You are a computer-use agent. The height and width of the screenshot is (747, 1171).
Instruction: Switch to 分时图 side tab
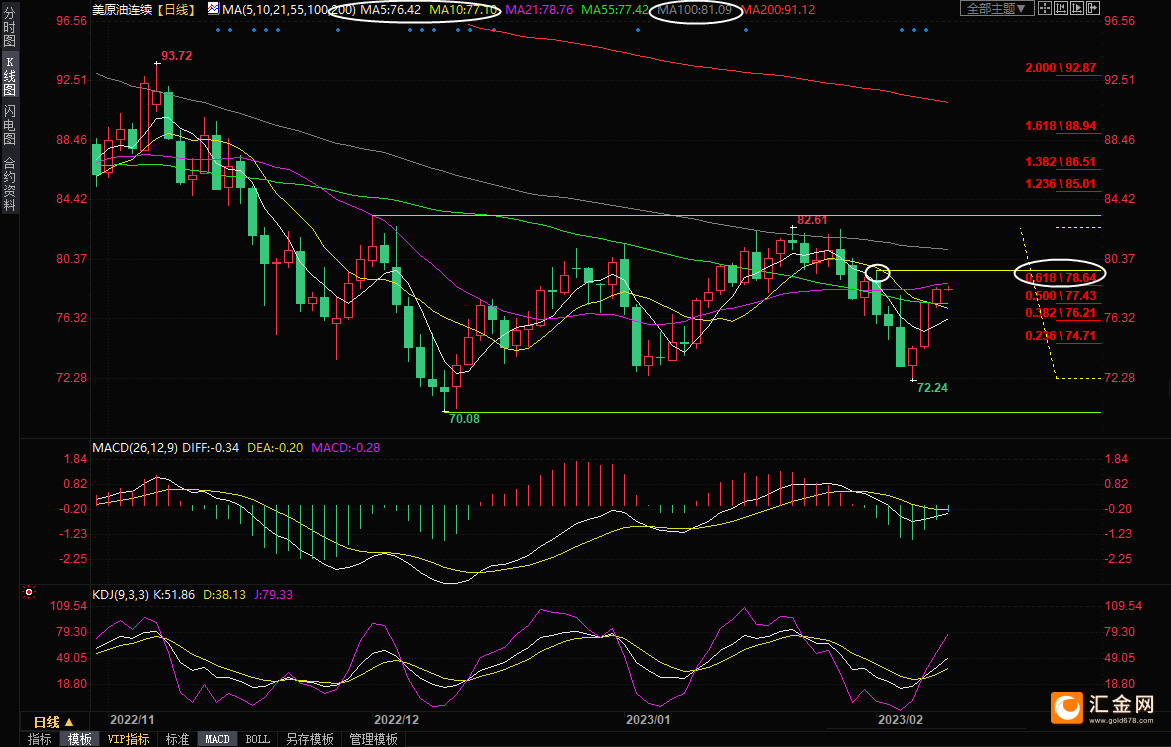[x=10, y=27]
